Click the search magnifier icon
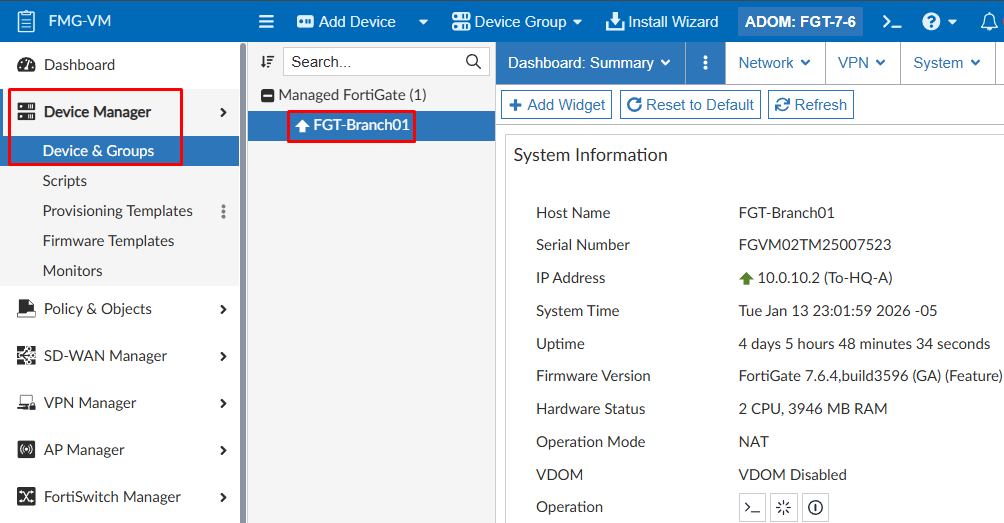Image resolution: width=1004 pixels, height=523 pixels. coord(473,61)
